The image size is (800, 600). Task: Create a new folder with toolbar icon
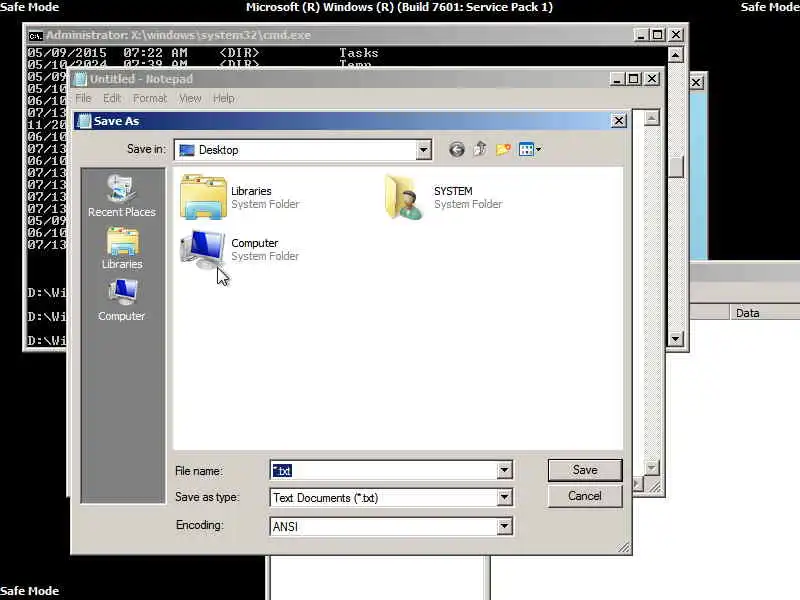[503, 149]
